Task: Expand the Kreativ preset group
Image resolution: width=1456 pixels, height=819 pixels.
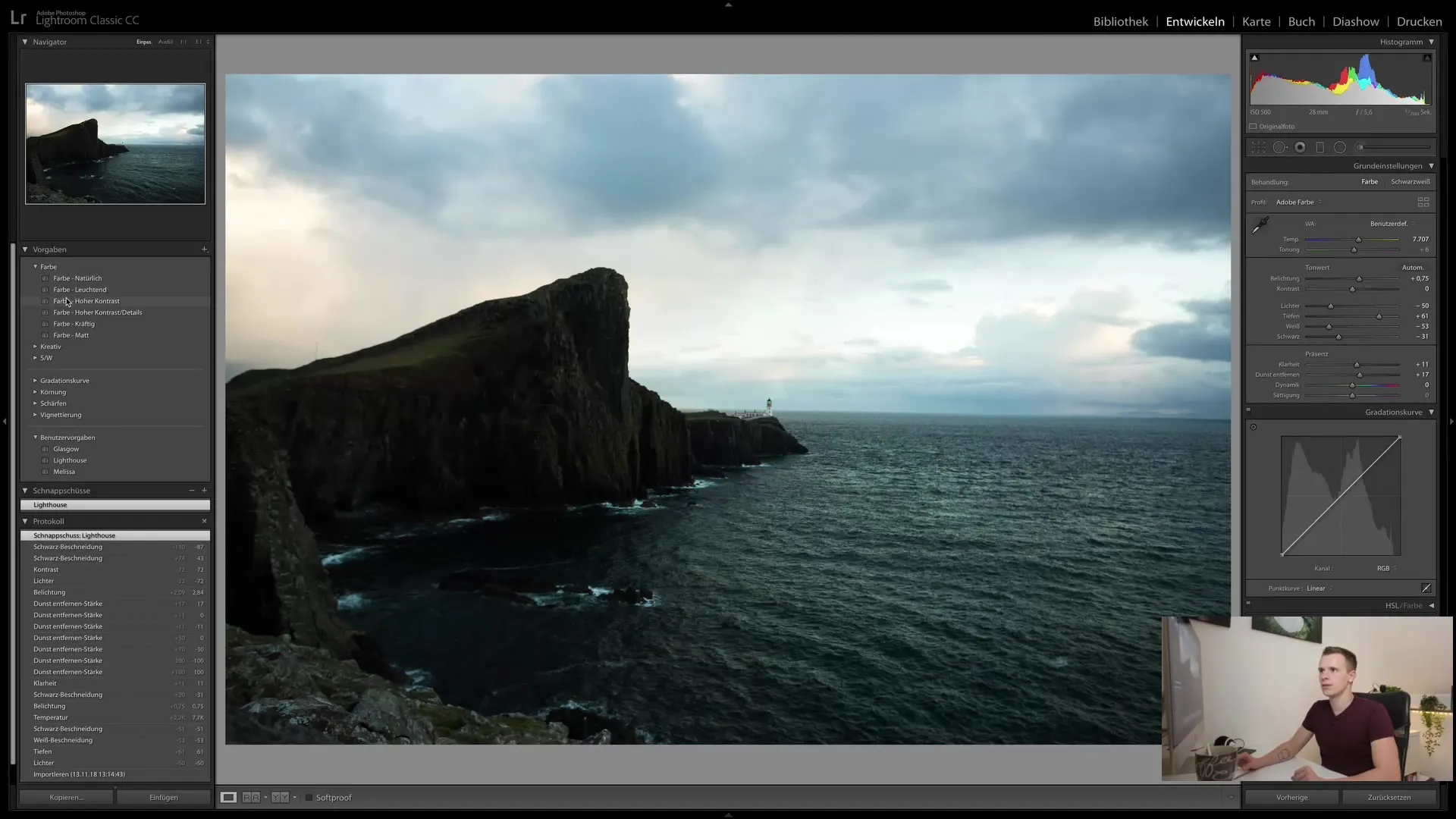Action: coord(35,347)
